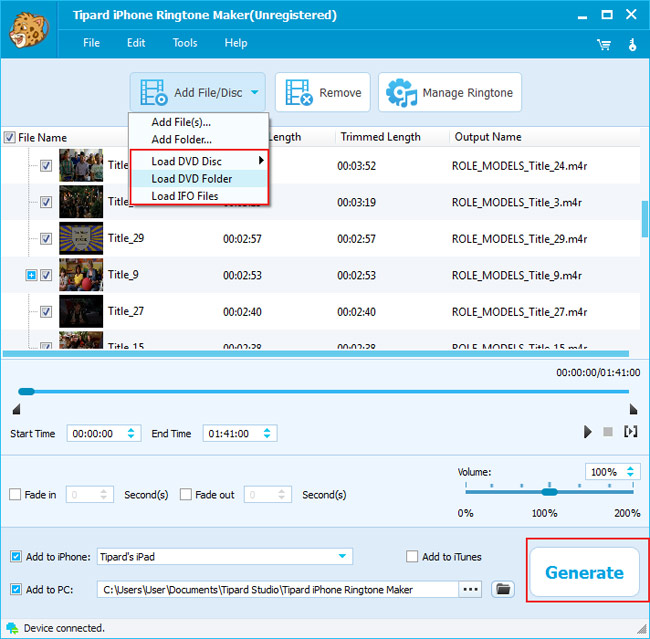Click the left trim start marker
This screenshot has height=639, width=650.
click(x=16, y=409)
